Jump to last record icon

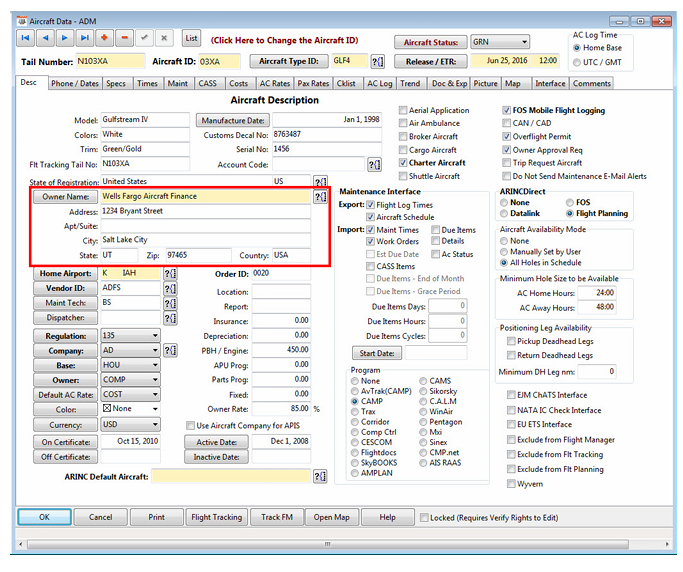(85, 38)
